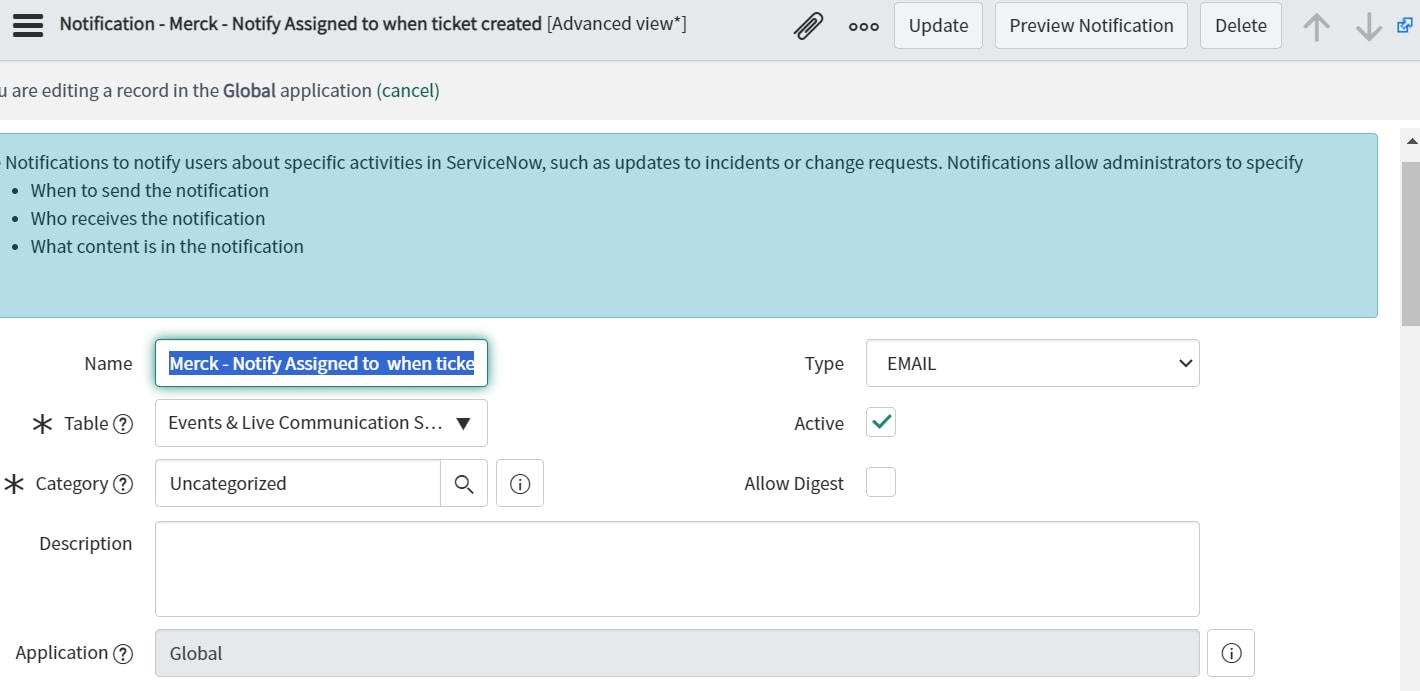This screenshot has width=1420, height=691.
Task: Uncheck the Active checkbox
Action: [881, 423]
